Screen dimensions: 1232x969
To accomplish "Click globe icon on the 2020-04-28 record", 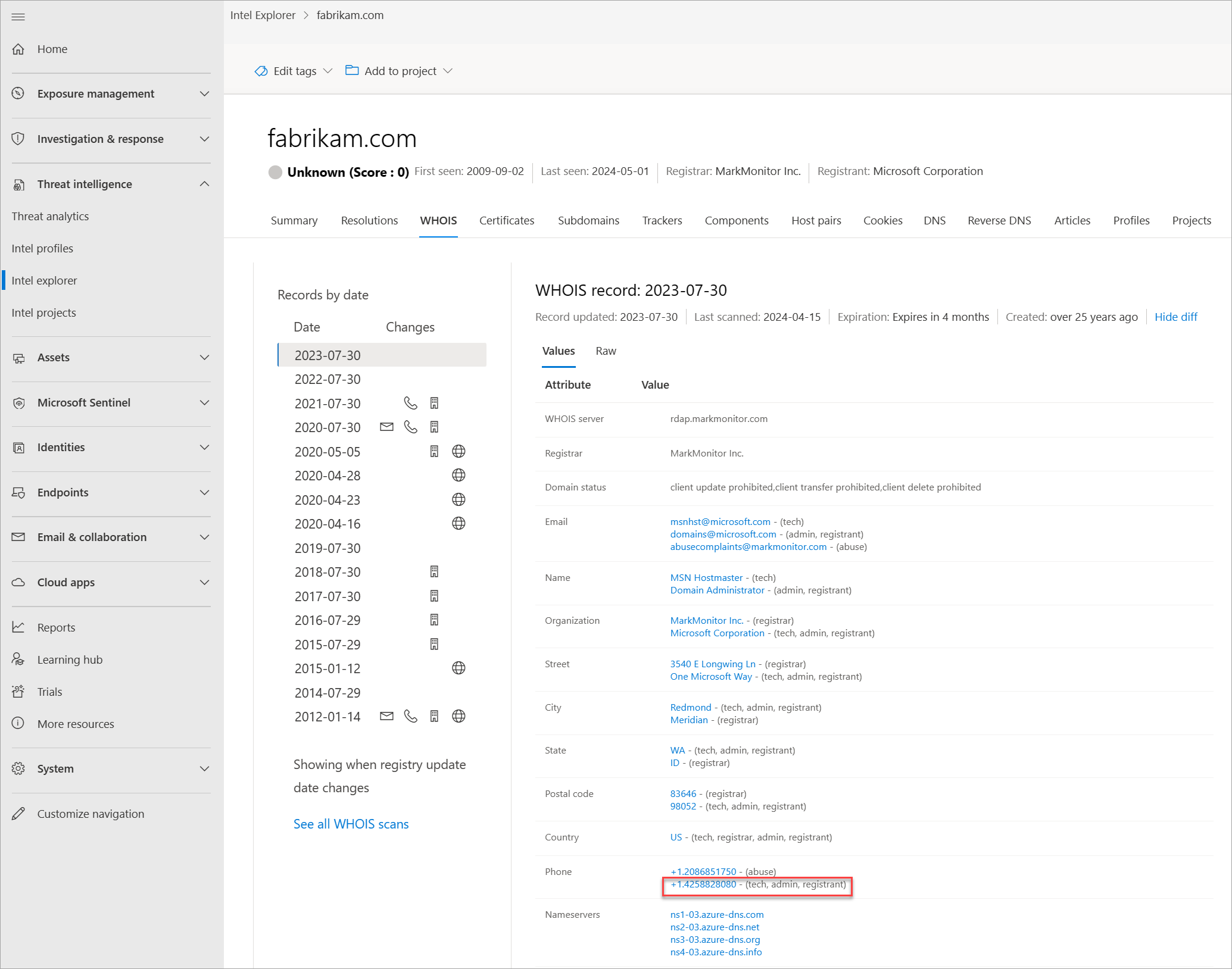I will click(459, 475).
